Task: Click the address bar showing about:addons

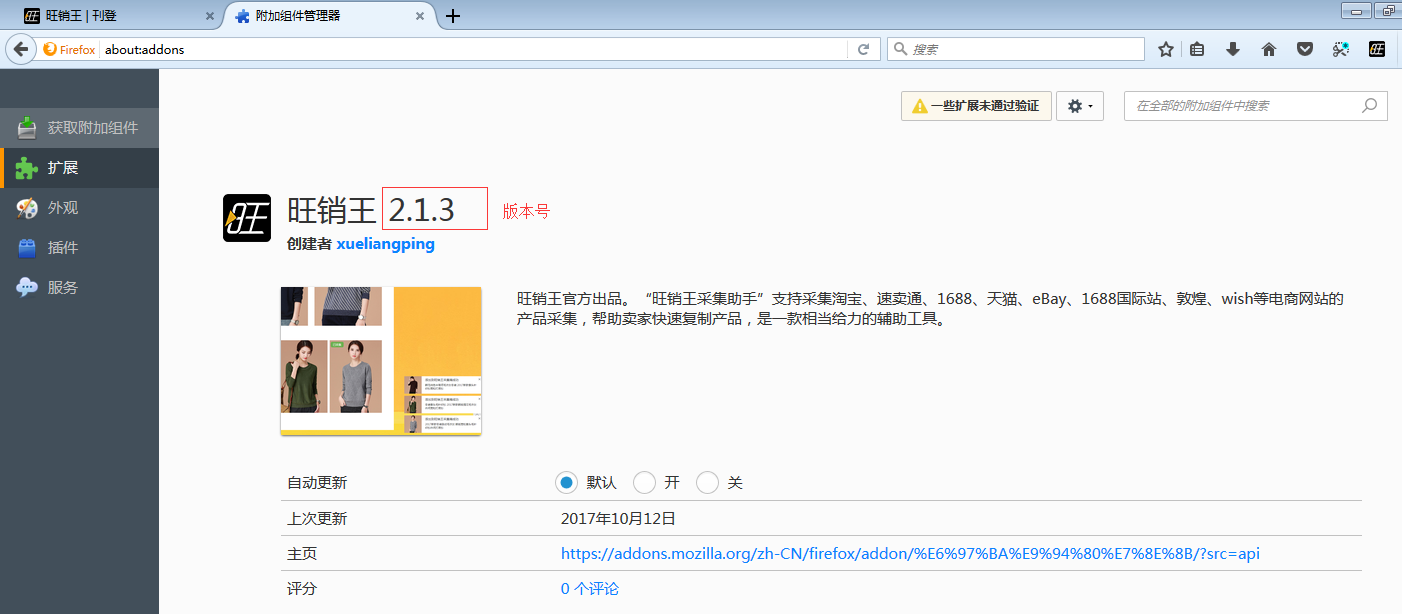Action: coord(475,49)
